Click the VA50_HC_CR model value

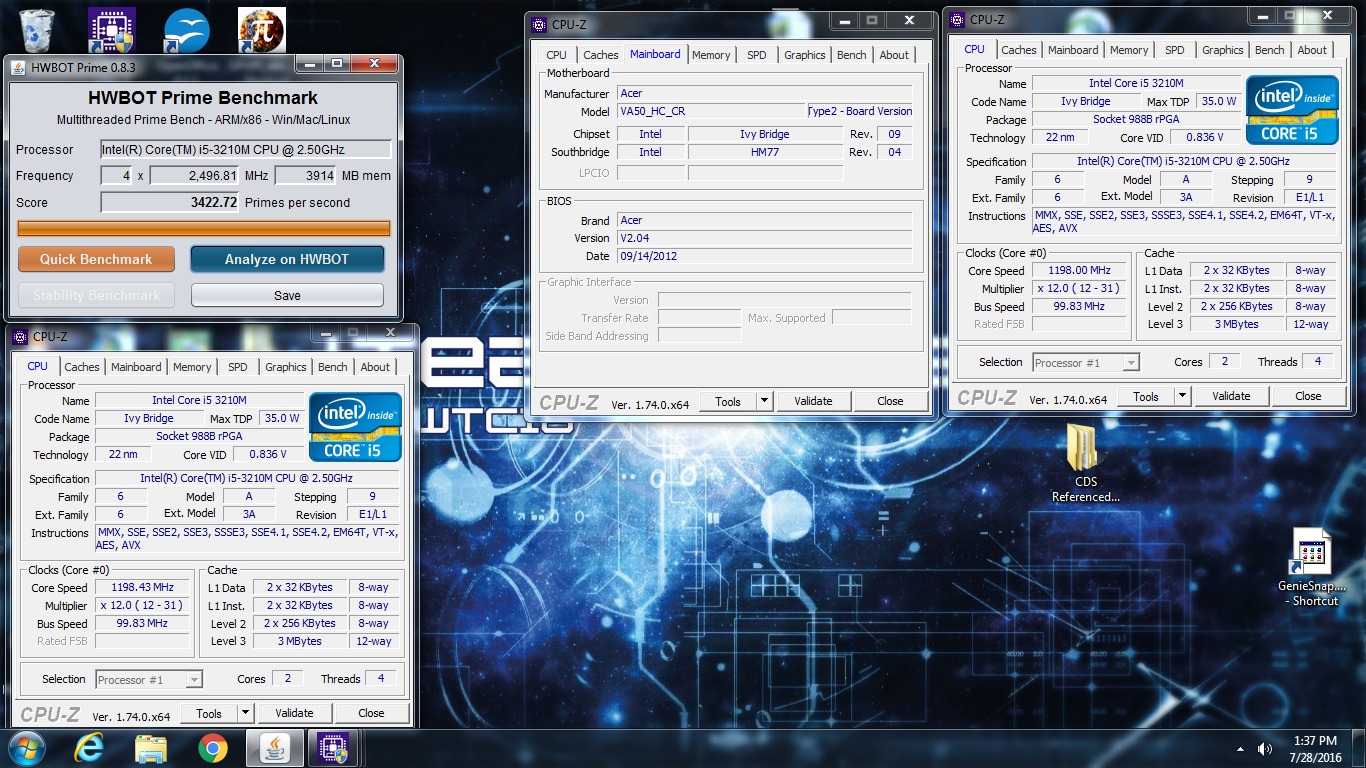point(710,111)
